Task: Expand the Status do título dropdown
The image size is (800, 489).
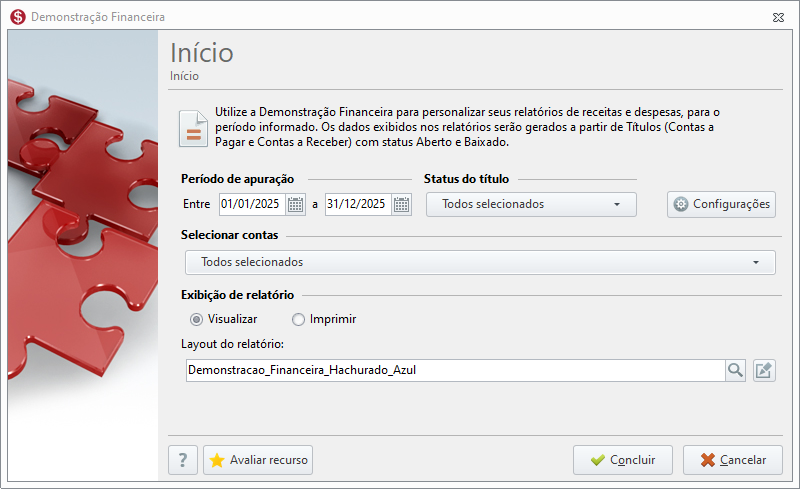Action: point(531,204)
